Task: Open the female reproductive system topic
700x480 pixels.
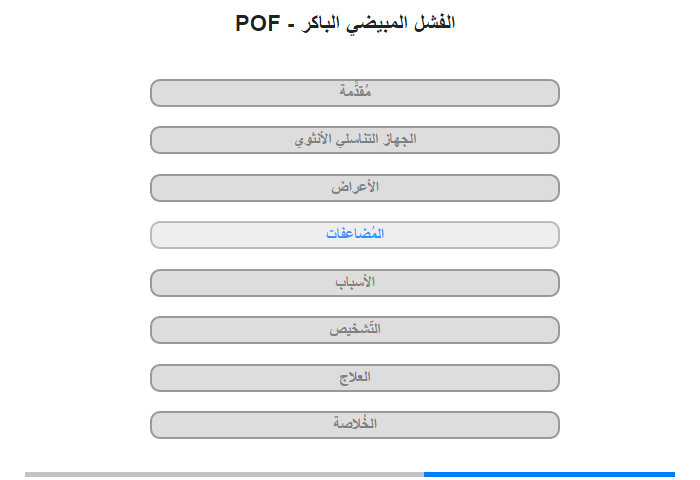Action: coord(355,140)
